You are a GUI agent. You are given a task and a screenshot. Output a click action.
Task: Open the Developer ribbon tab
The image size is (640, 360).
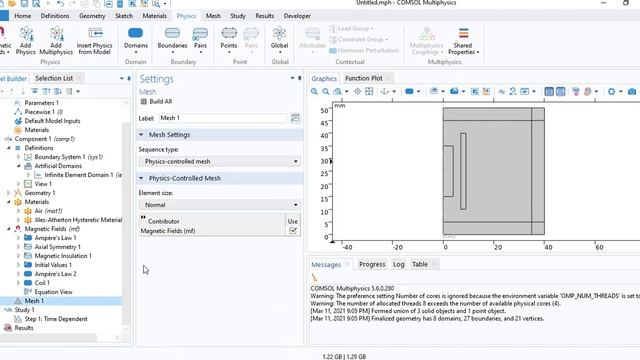pos(297,16)
